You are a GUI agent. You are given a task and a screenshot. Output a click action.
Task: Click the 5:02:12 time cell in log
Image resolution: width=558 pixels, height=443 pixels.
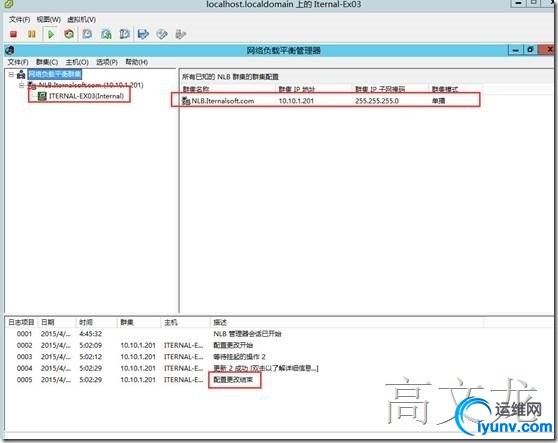(90, 357)
